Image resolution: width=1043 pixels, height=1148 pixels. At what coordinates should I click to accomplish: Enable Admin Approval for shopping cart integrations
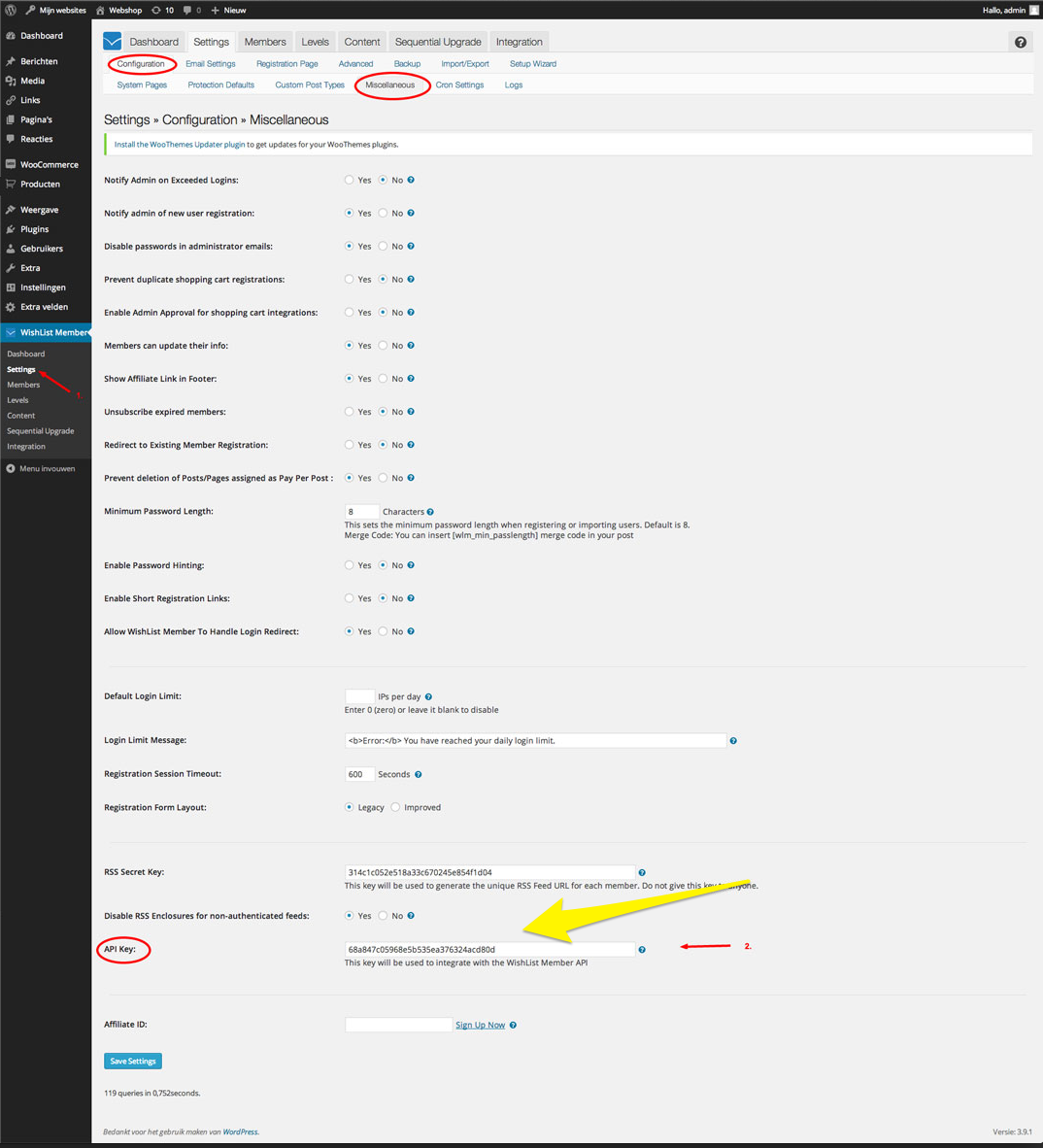click(x=350, y=313)
